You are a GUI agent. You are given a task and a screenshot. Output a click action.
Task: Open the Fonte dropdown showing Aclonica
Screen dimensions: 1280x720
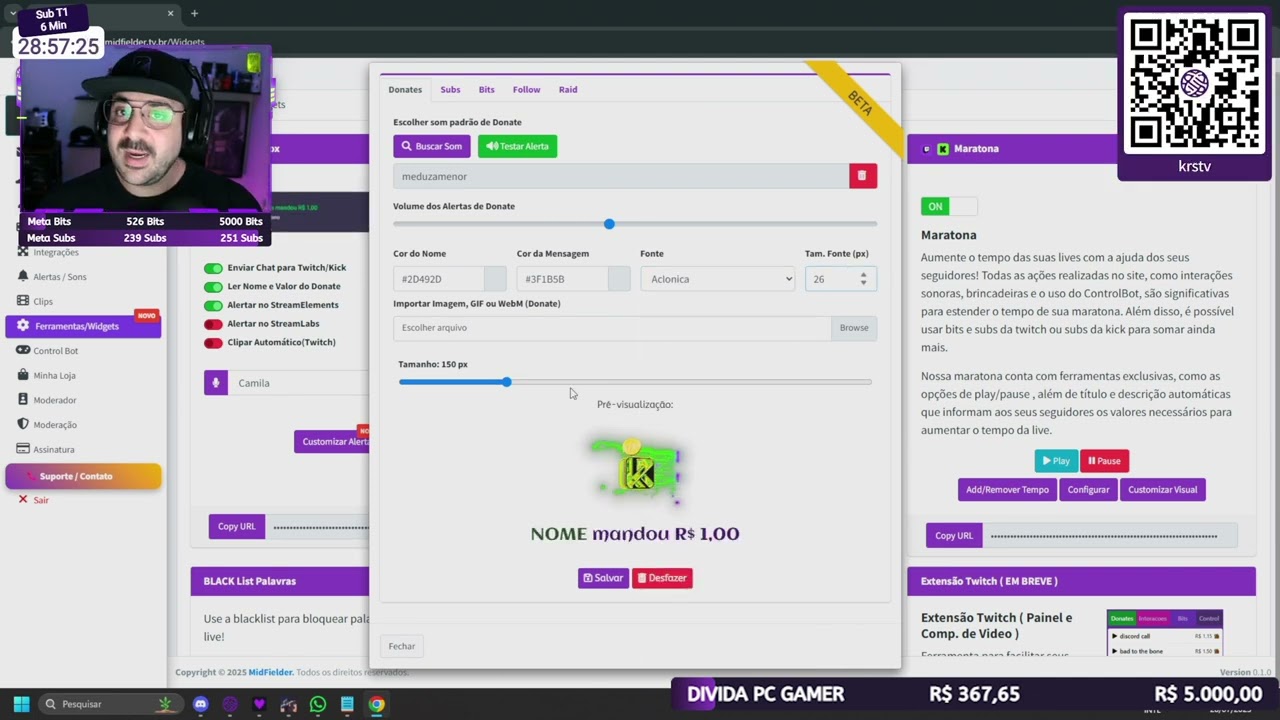coord(718,279)
